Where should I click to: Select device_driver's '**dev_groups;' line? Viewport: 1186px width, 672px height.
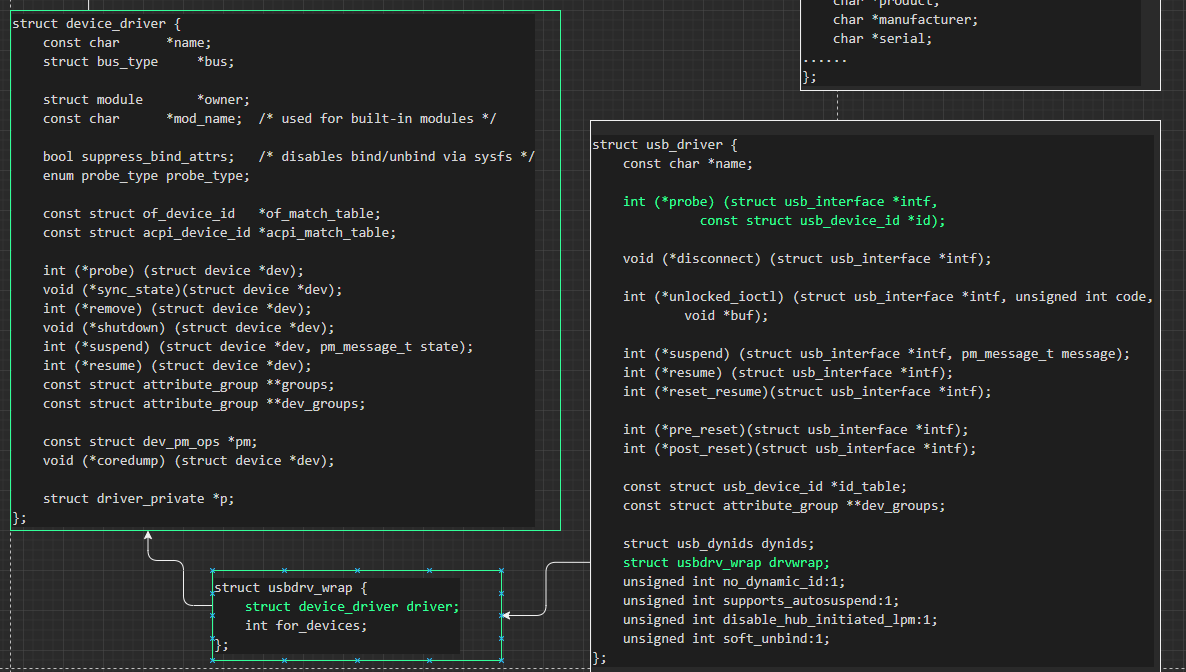click(x=204, y=403)
